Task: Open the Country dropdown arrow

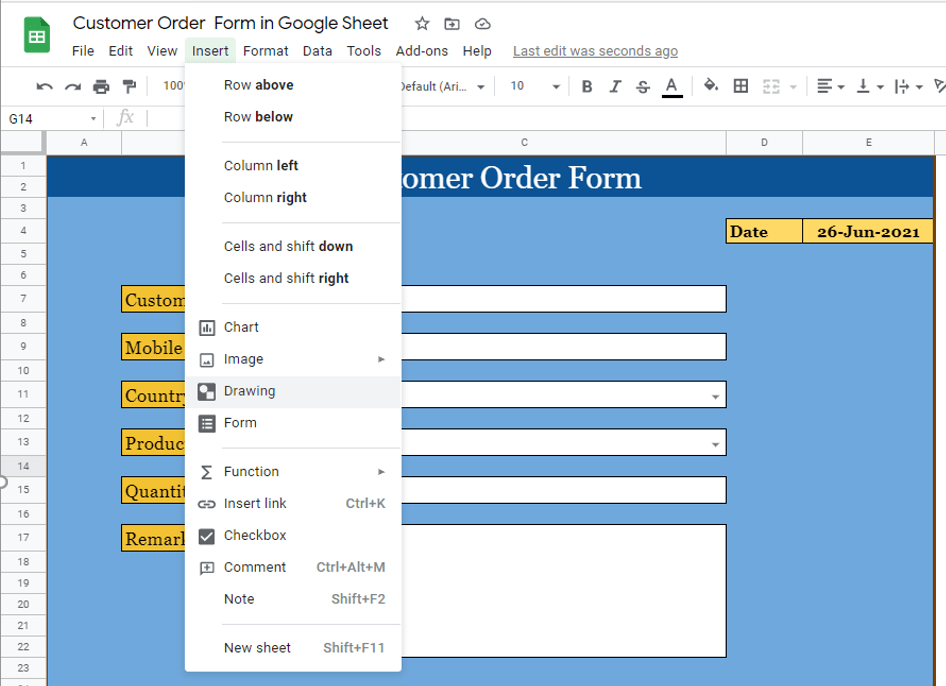Action: tap(715, 396)
